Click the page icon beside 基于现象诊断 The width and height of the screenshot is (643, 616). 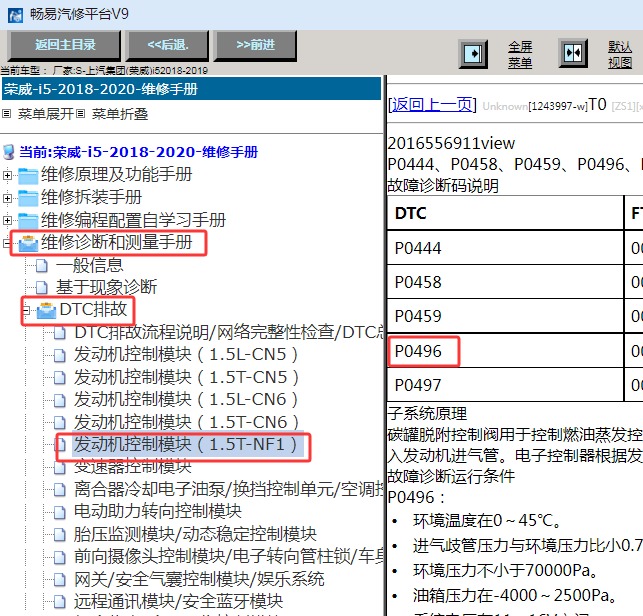[x=41, y=288]
